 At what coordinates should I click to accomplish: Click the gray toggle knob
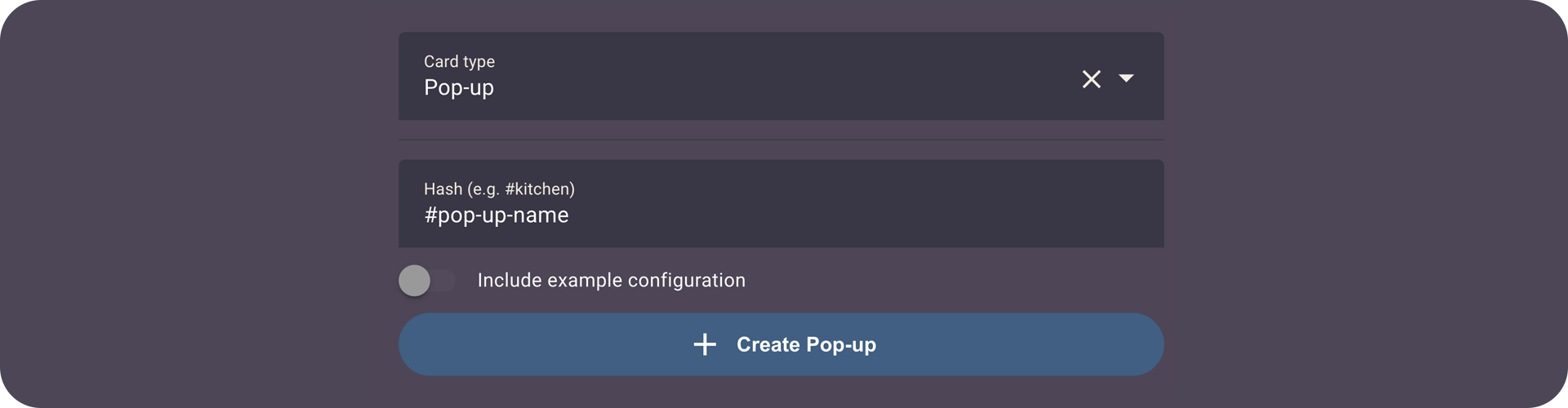click(414, 281)
